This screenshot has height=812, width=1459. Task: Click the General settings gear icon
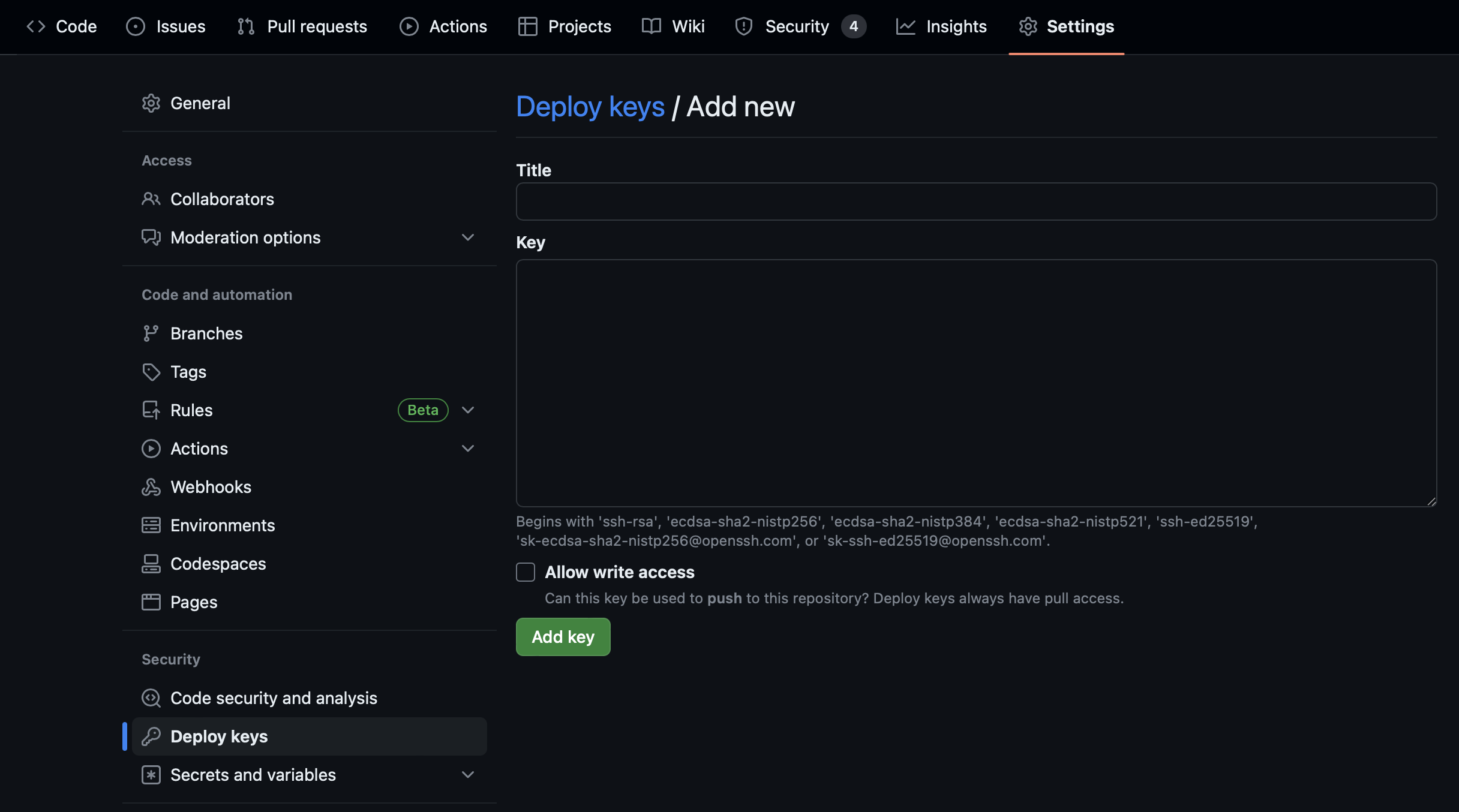(151, 103)
